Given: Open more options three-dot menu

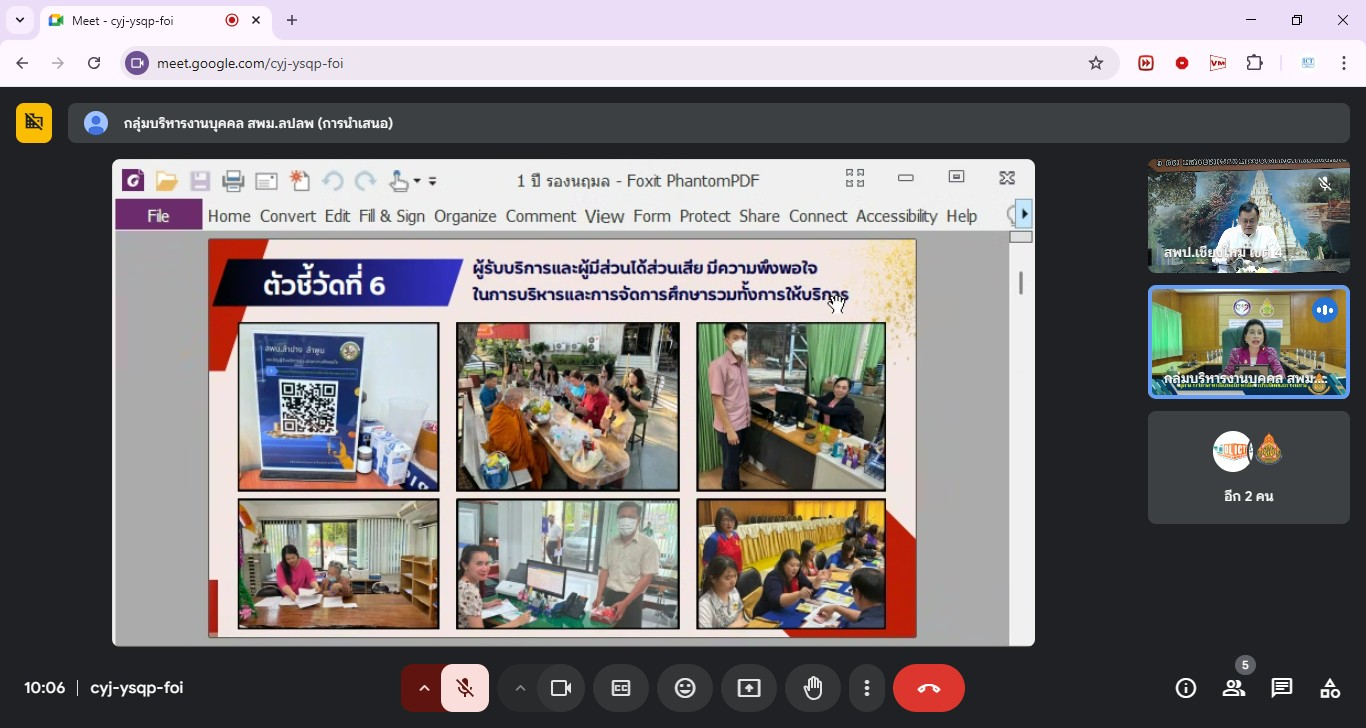Looking at the screenshot, I should (867, 688).
